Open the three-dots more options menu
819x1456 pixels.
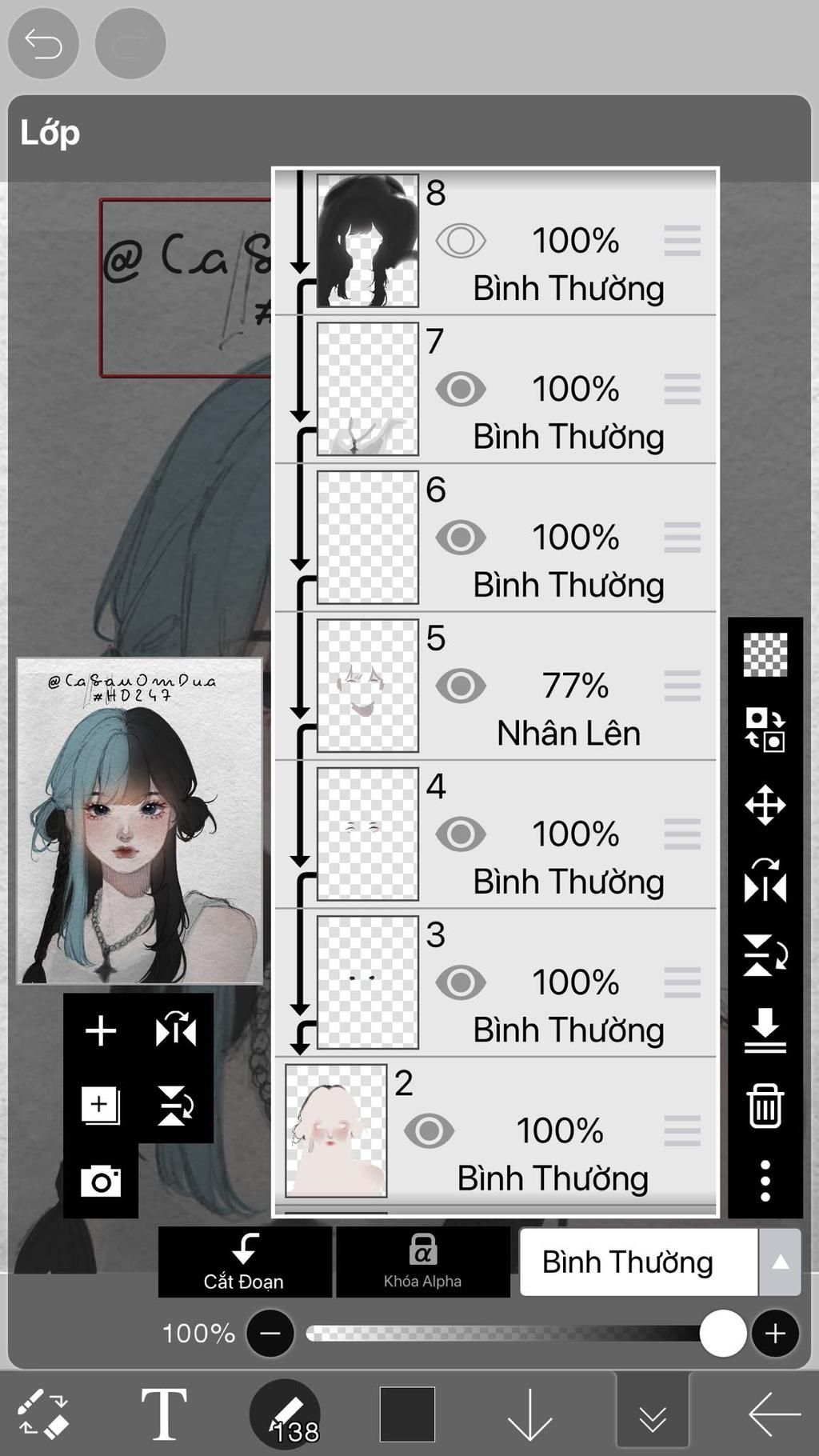click(765, 1181)
